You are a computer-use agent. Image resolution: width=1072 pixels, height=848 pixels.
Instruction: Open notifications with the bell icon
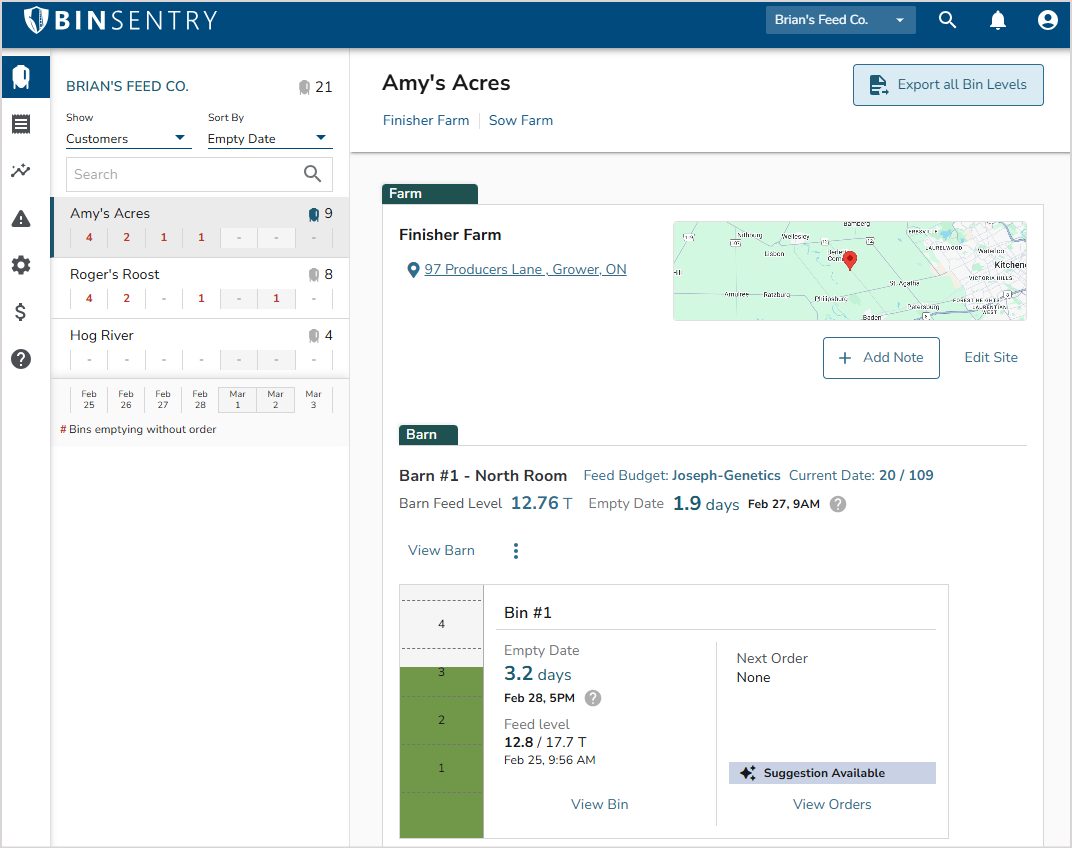pos(997,19)
